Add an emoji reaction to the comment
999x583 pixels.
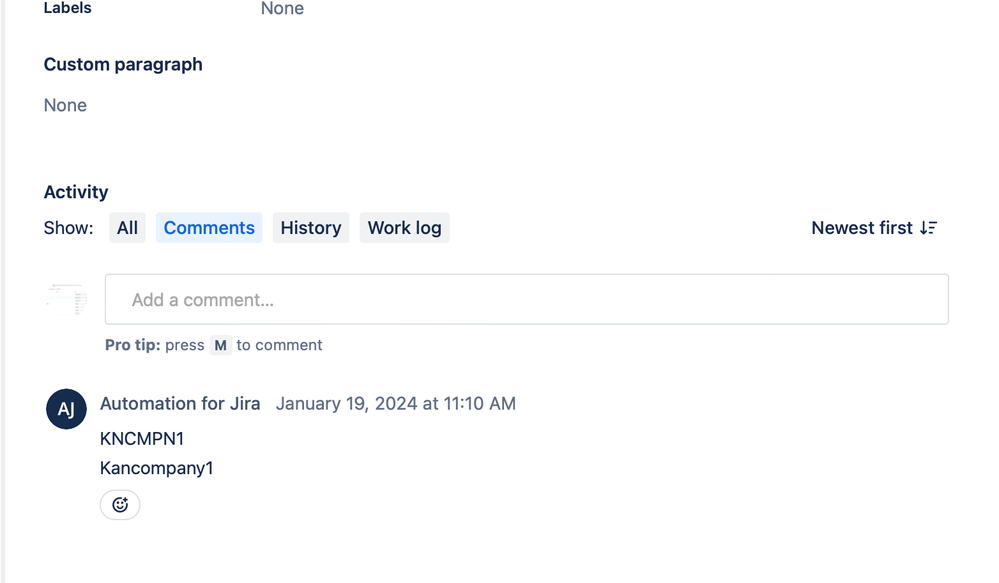pos(120,505)
